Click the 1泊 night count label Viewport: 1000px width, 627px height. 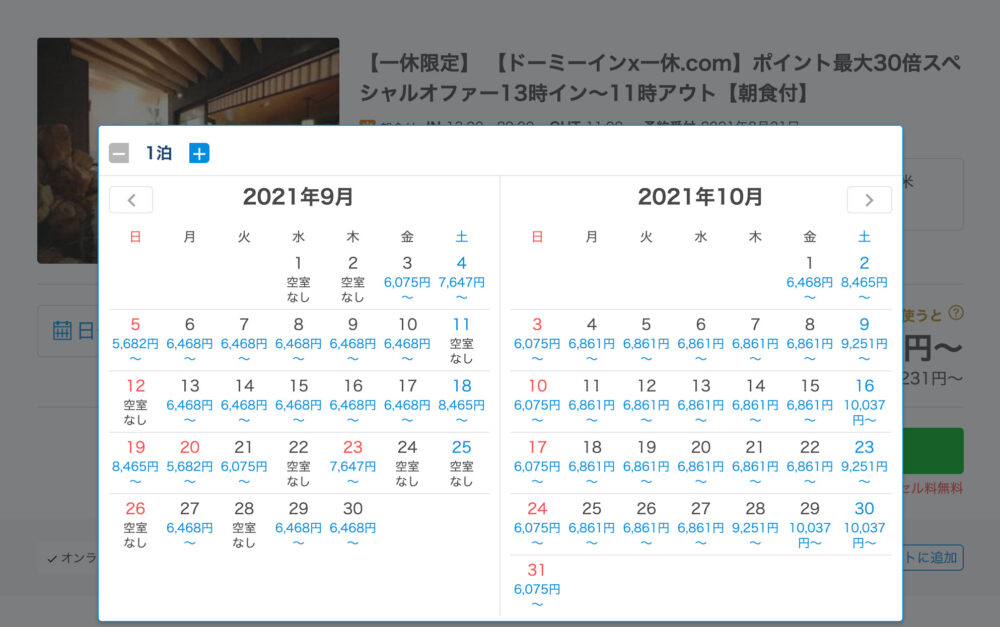click(x=157, y=152)
